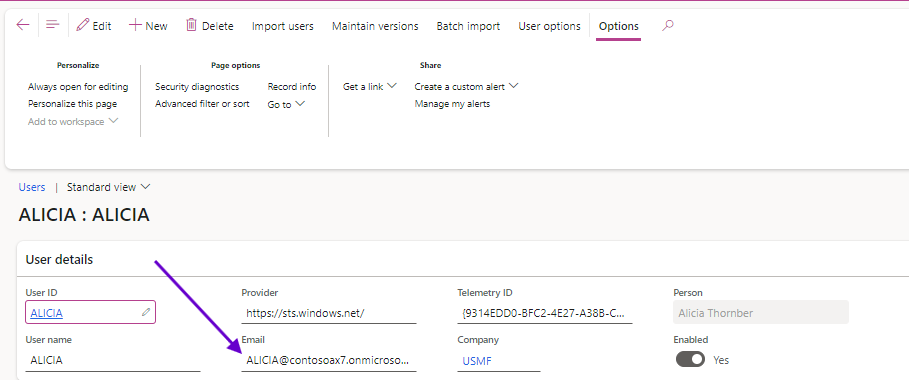Click the Person field Alicia Thornber
The width and height of the screenshot is (909, 380).
click(x=761, y=312)
